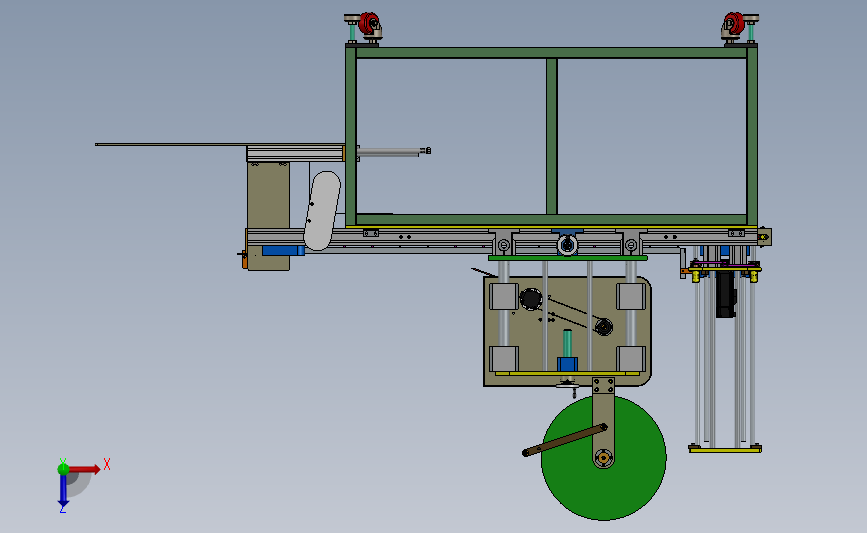Select the large black pulley on the tan plate
Viewport: 867px width, 533px height.
click(531, 299)
